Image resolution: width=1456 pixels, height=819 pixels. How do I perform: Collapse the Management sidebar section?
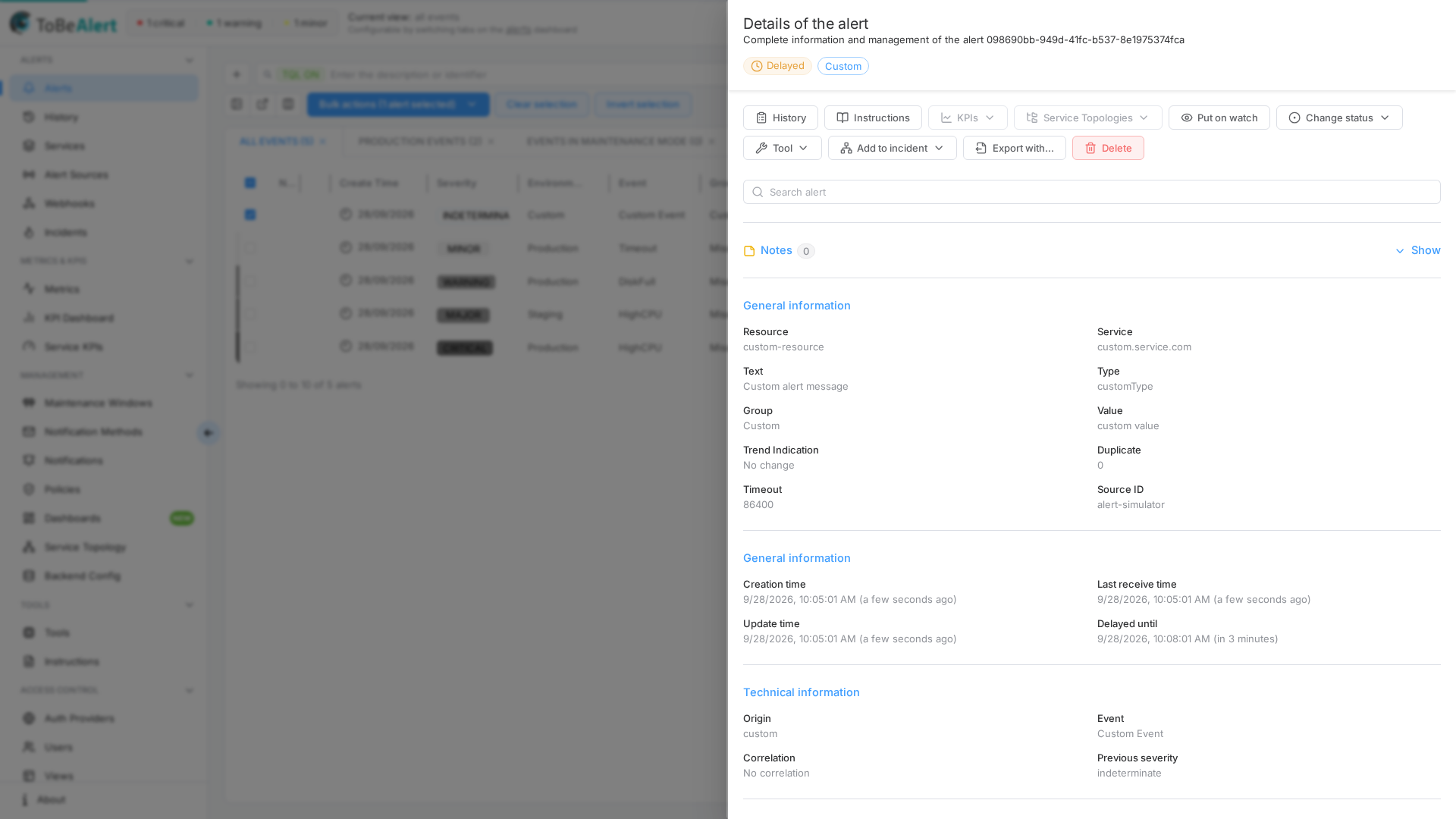pyautogui.click(x=190, y=375)
